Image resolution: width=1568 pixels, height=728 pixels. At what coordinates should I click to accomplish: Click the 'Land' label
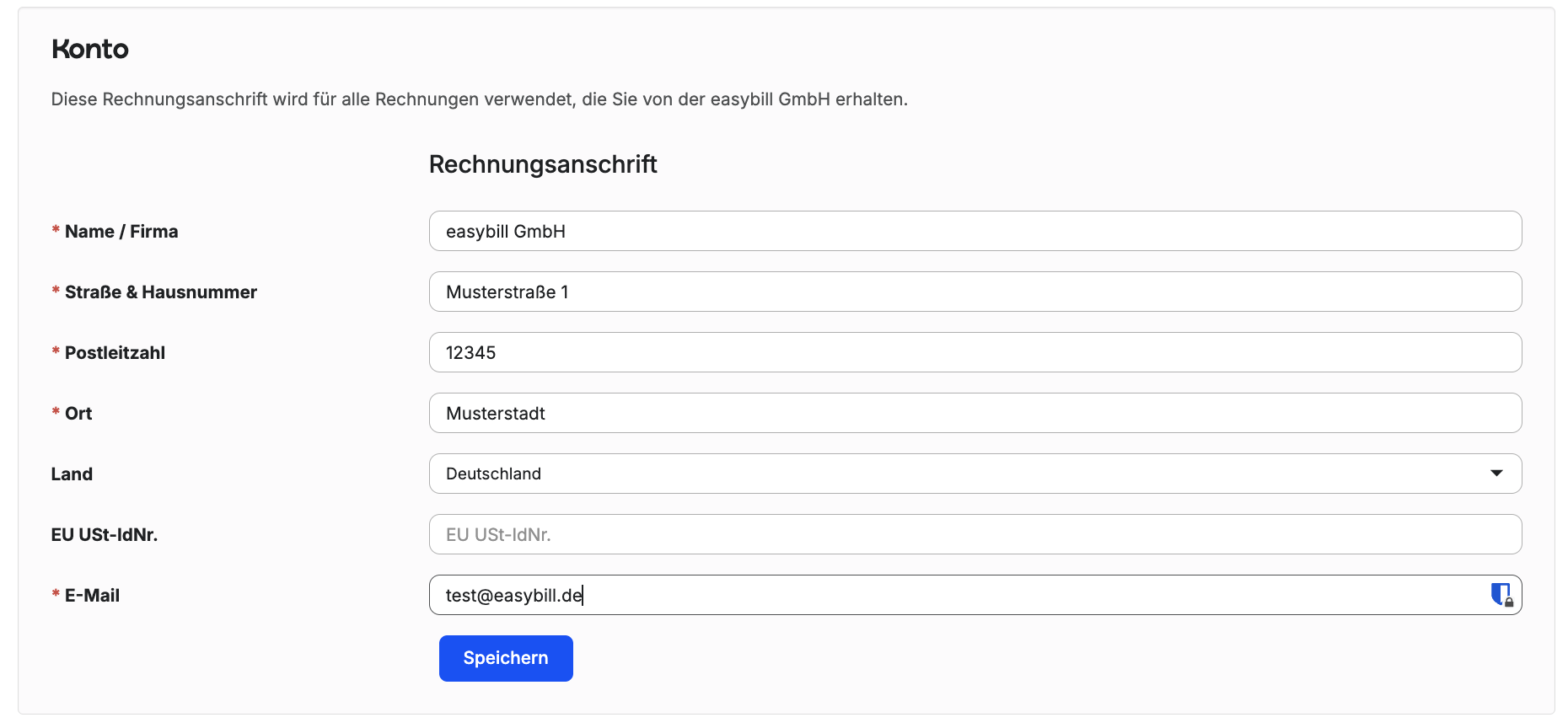[72, 474]
